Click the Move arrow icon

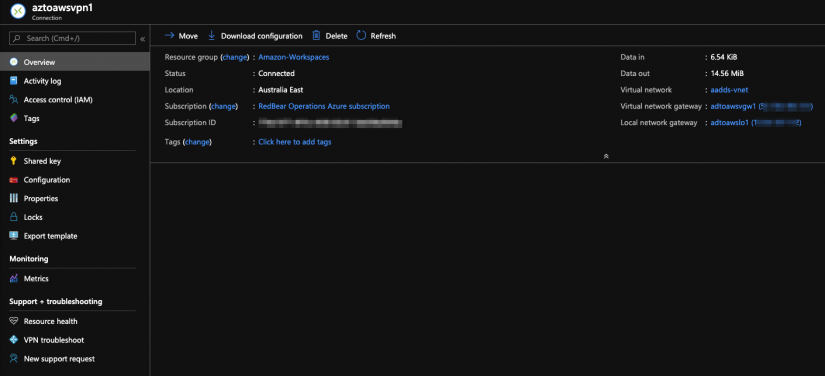click(169, 36)
